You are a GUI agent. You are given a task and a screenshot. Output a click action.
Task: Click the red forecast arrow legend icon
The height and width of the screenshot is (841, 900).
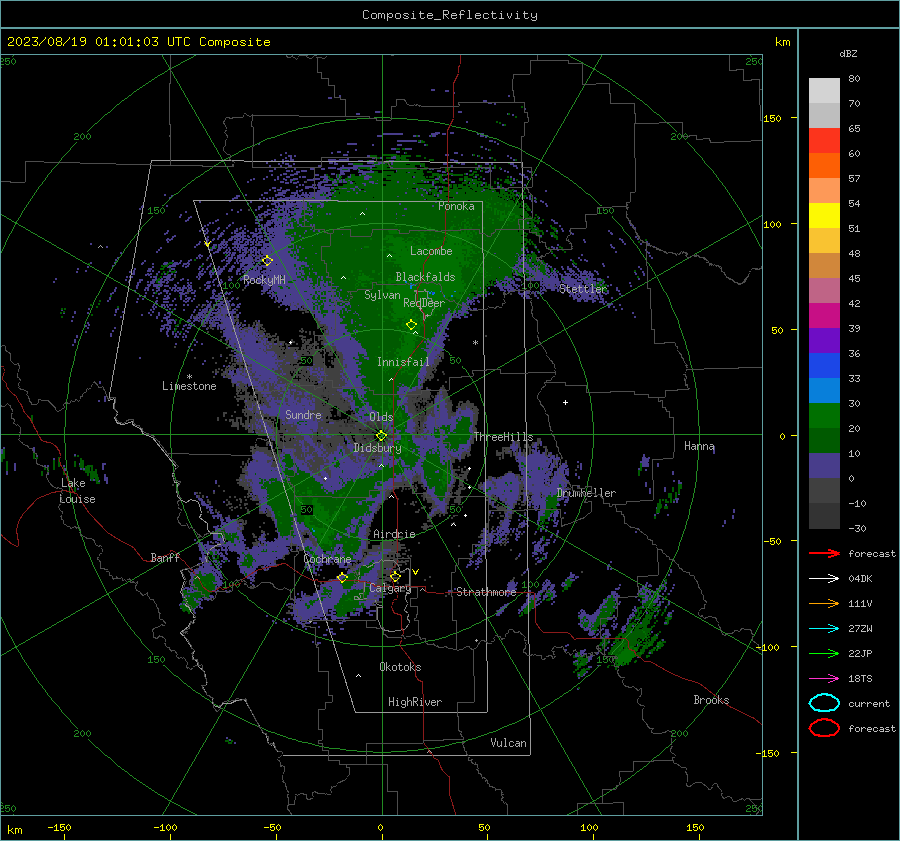(x=824, y=553)
